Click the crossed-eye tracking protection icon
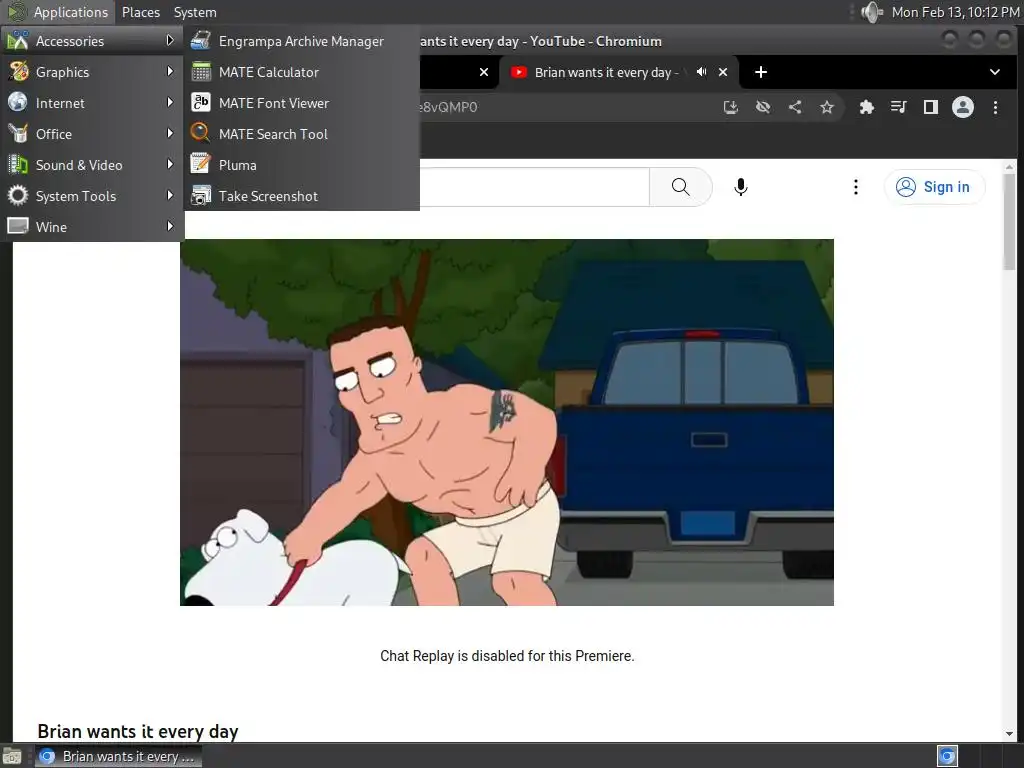This screenshot has width=1024, height=768. tap(763, 107)
